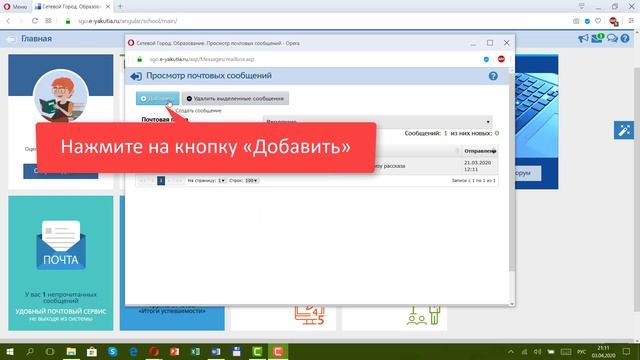Viewport: 640px width, 360px height.
Task: Click the back arrow icon beside the main page title
Action: [x=11, y=39]
